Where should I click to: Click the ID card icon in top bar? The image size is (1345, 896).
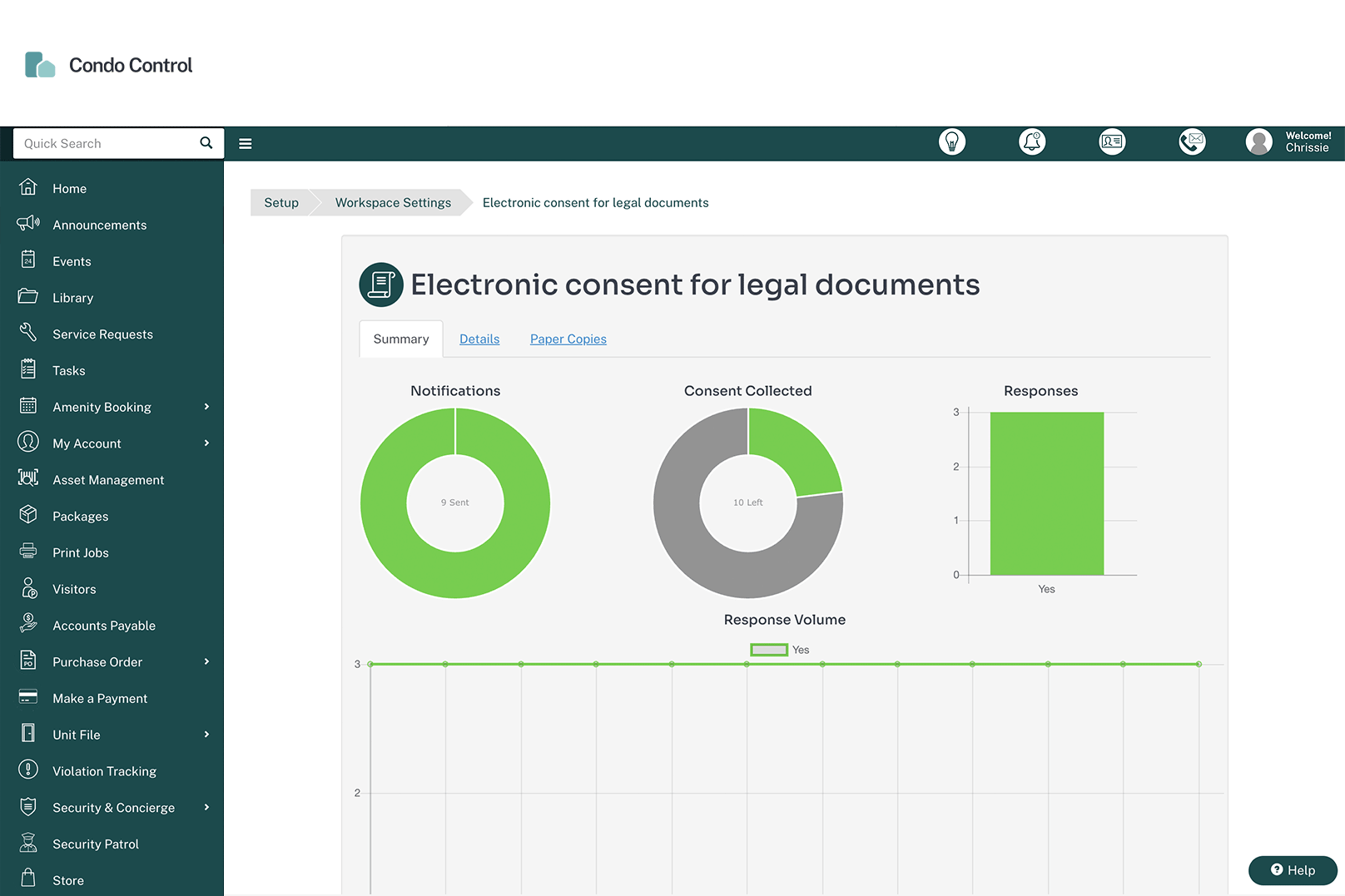pos(1112,142)
